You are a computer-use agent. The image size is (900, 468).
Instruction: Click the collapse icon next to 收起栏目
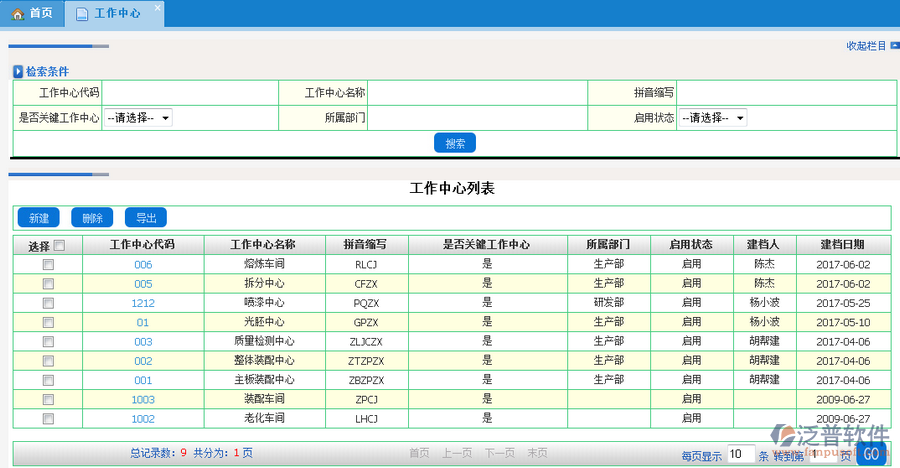coord(893,45)
